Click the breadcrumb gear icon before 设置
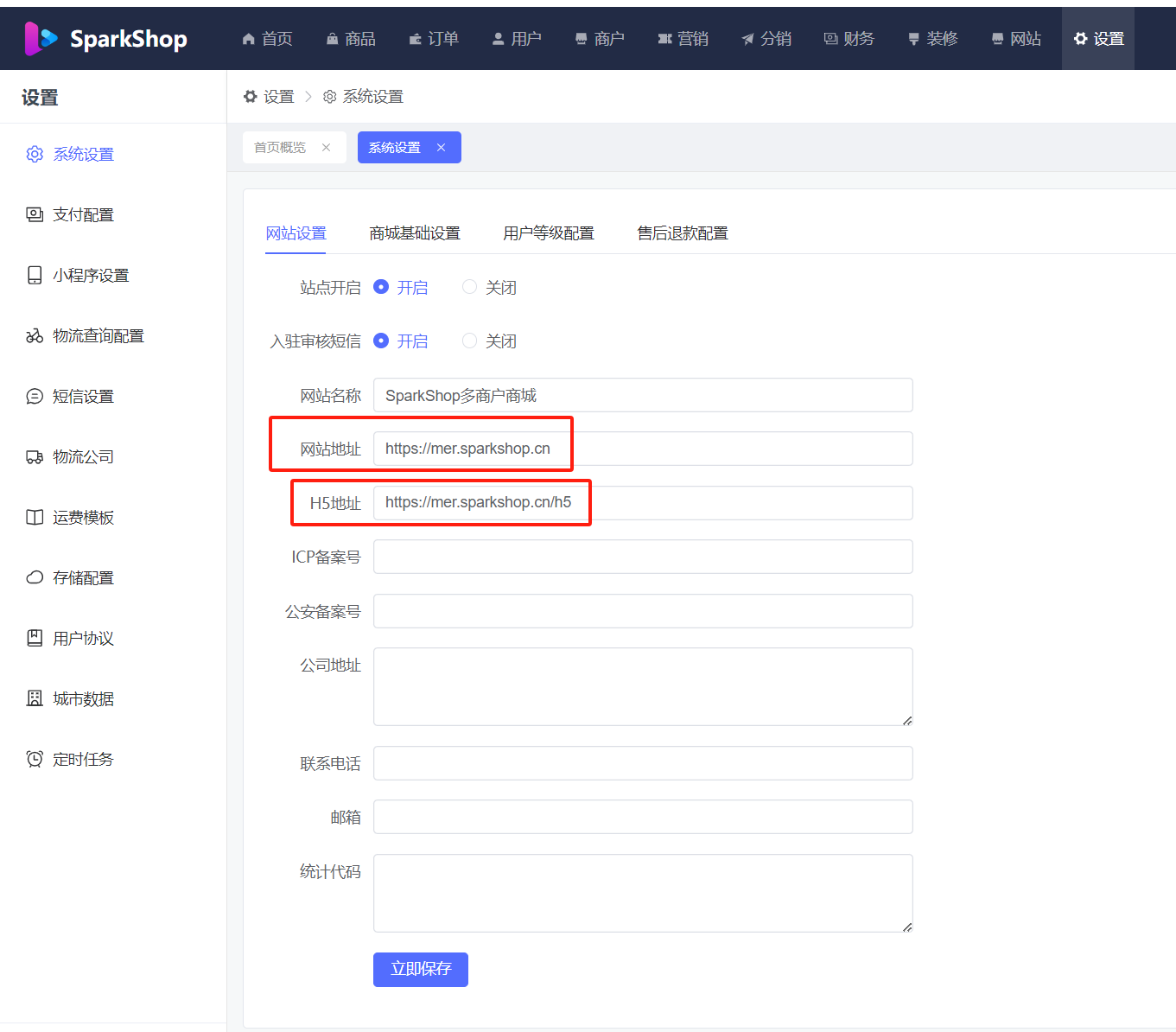 pos(251,97)
